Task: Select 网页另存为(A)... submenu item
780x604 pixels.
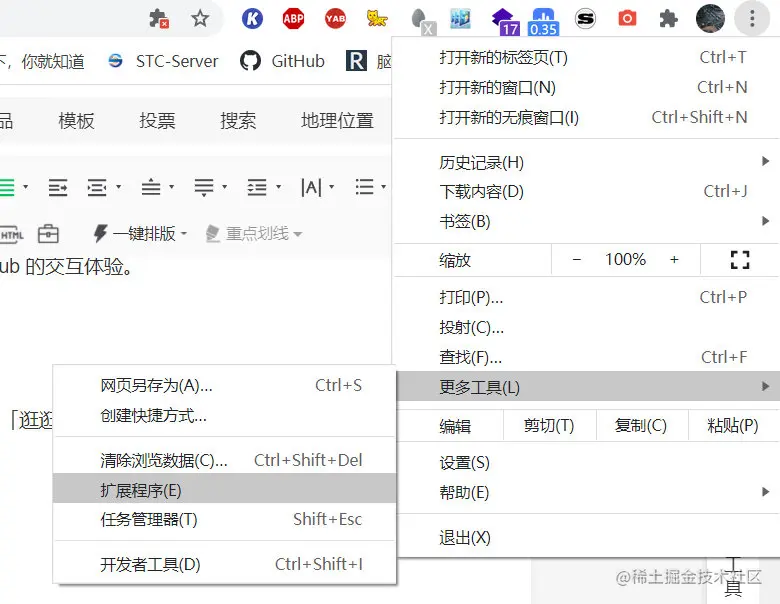Action: click(224, 386)
